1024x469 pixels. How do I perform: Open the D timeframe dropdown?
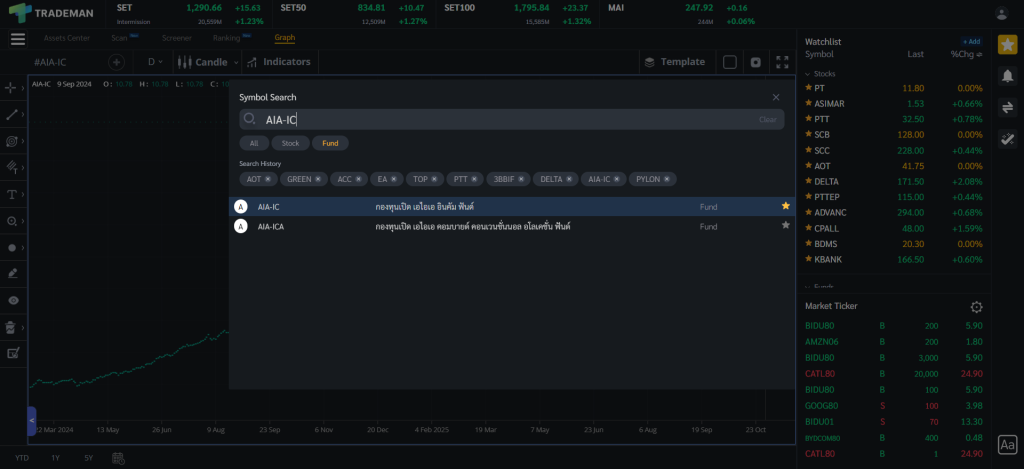[156, 62]
